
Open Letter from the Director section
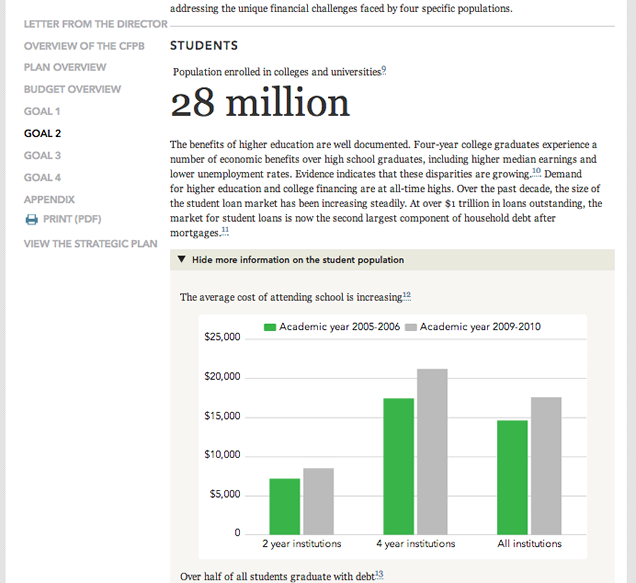click(95, 24)
